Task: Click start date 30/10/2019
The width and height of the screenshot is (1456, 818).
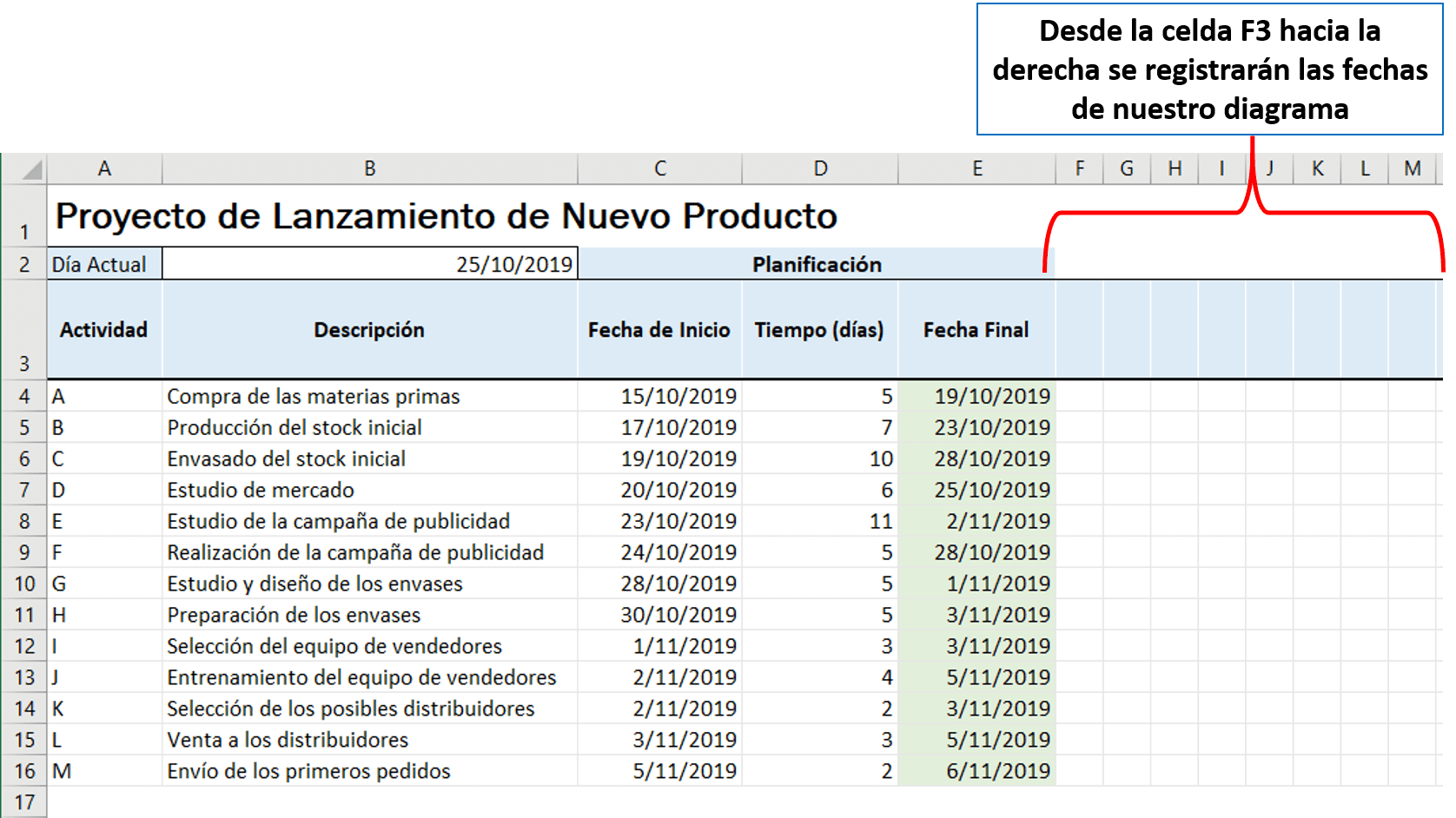Action: (x=660, y=615)
